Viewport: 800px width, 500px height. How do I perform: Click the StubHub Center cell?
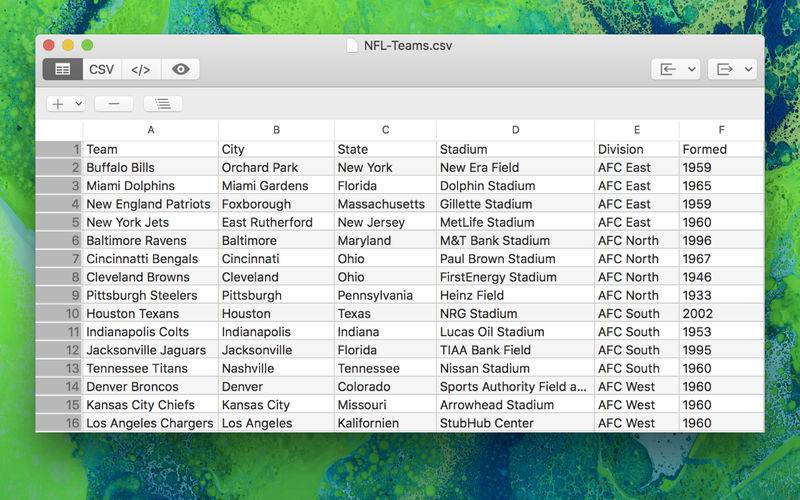(x=515, y=423)
